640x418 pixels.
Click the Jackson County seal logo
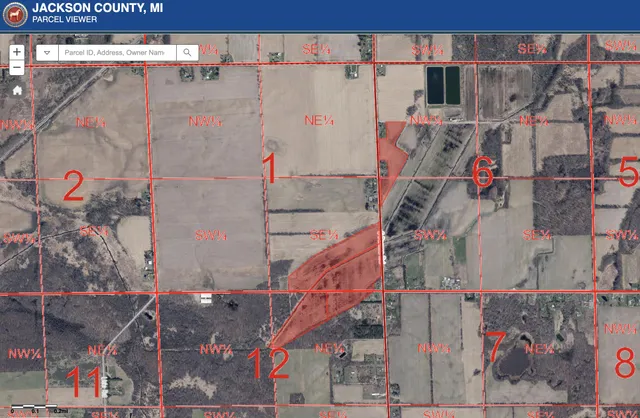point(17,14)
